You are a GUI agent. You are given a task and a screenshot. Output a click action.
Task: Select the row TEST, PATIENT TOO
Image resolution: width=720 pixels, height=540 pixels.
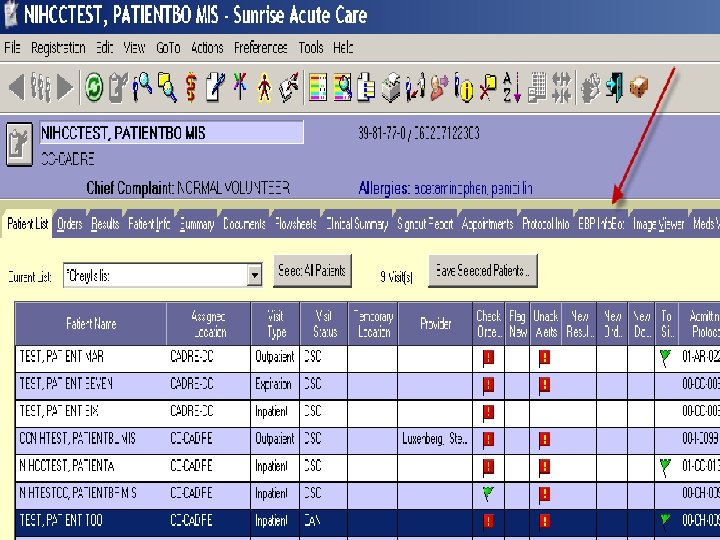click(x=367, y=521)
